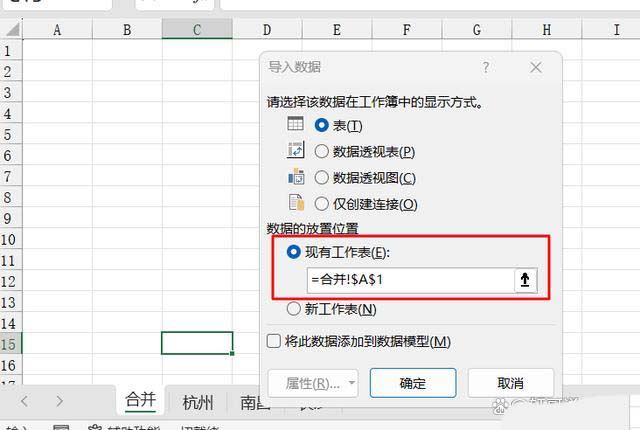The image size is (640, 430).
Task: Select column I header
Action: tap(611, 30)
